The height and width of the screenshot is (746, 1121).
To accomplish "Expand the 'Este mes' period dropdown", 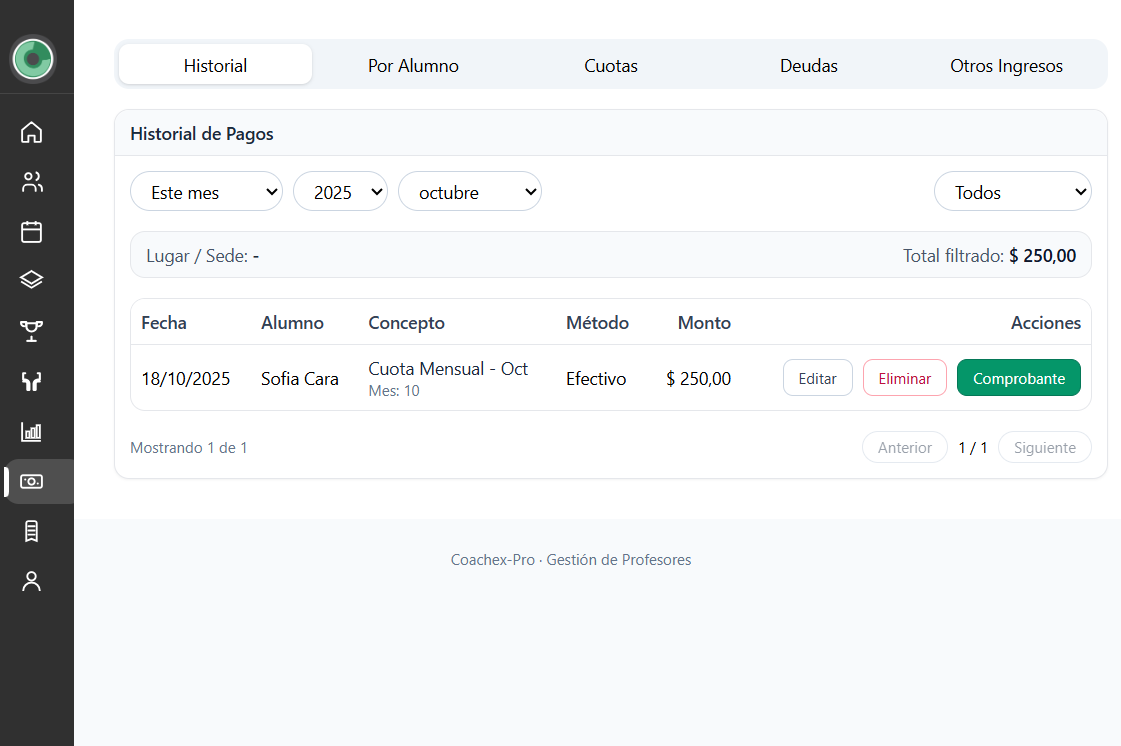I will click(x=206, y=192).
